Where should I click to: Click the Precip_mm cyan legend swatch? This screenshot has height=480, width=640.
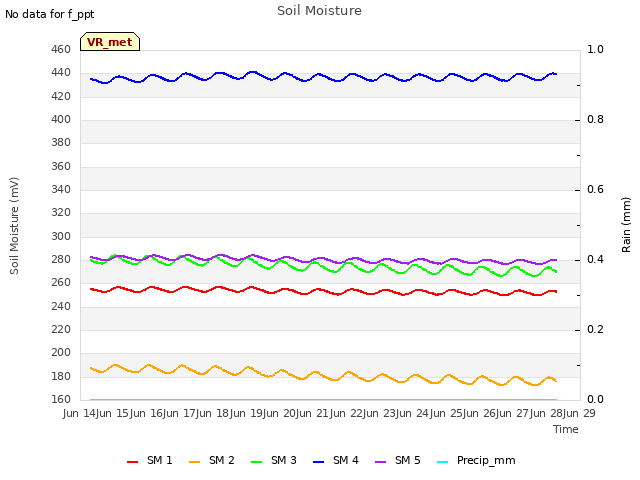[x=442, y=462]
